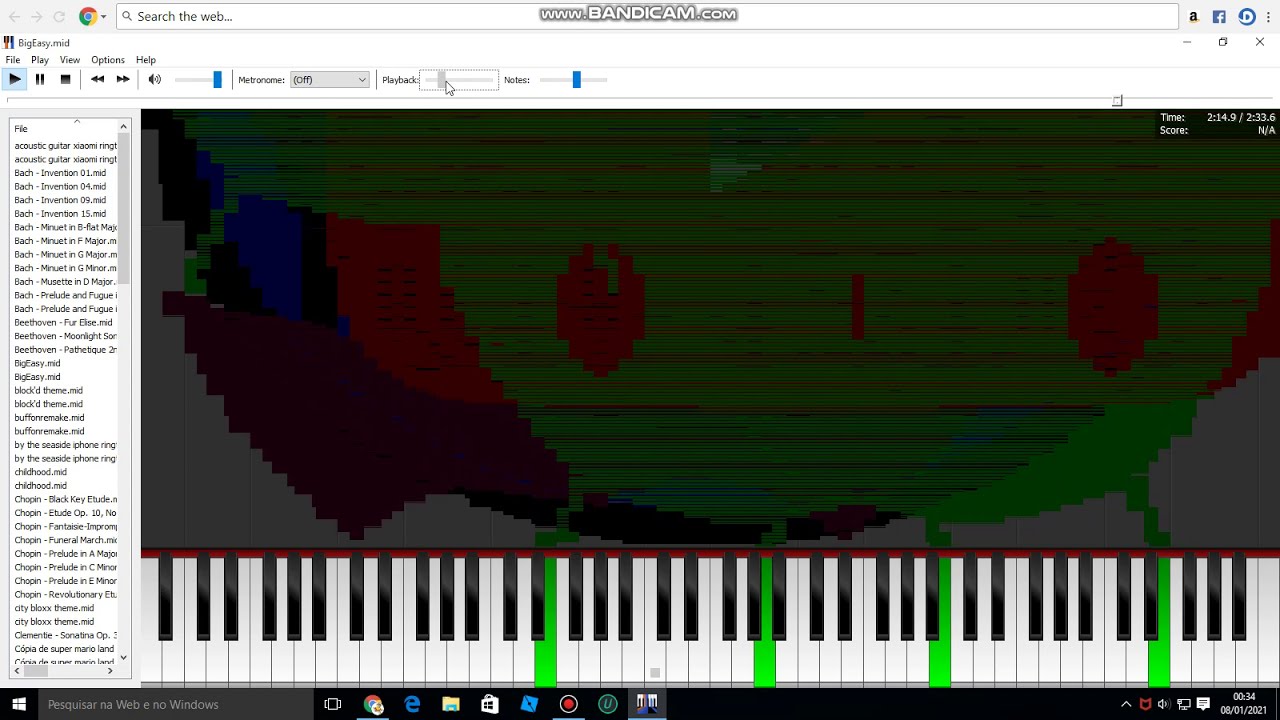This screenshot has width=1280, height=720.
Task: Open Chrome from the taskbar
Action: pos(373,704)
